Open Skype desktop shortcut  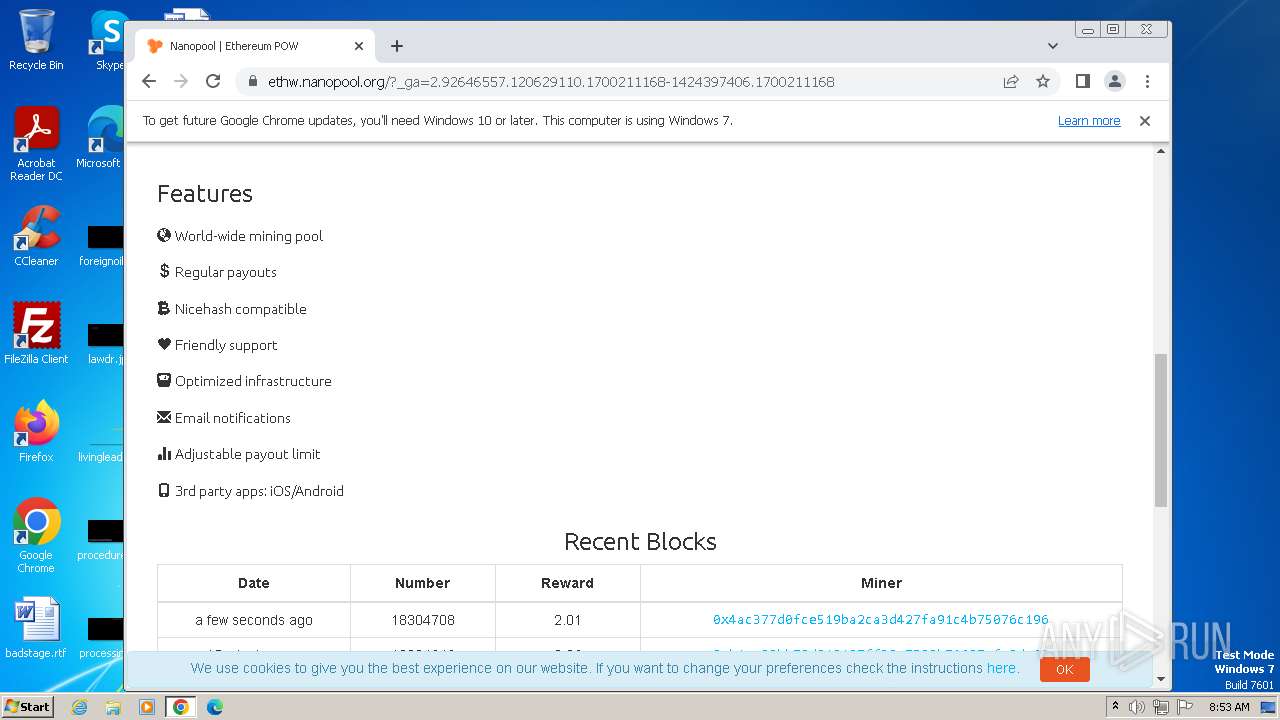109,40
